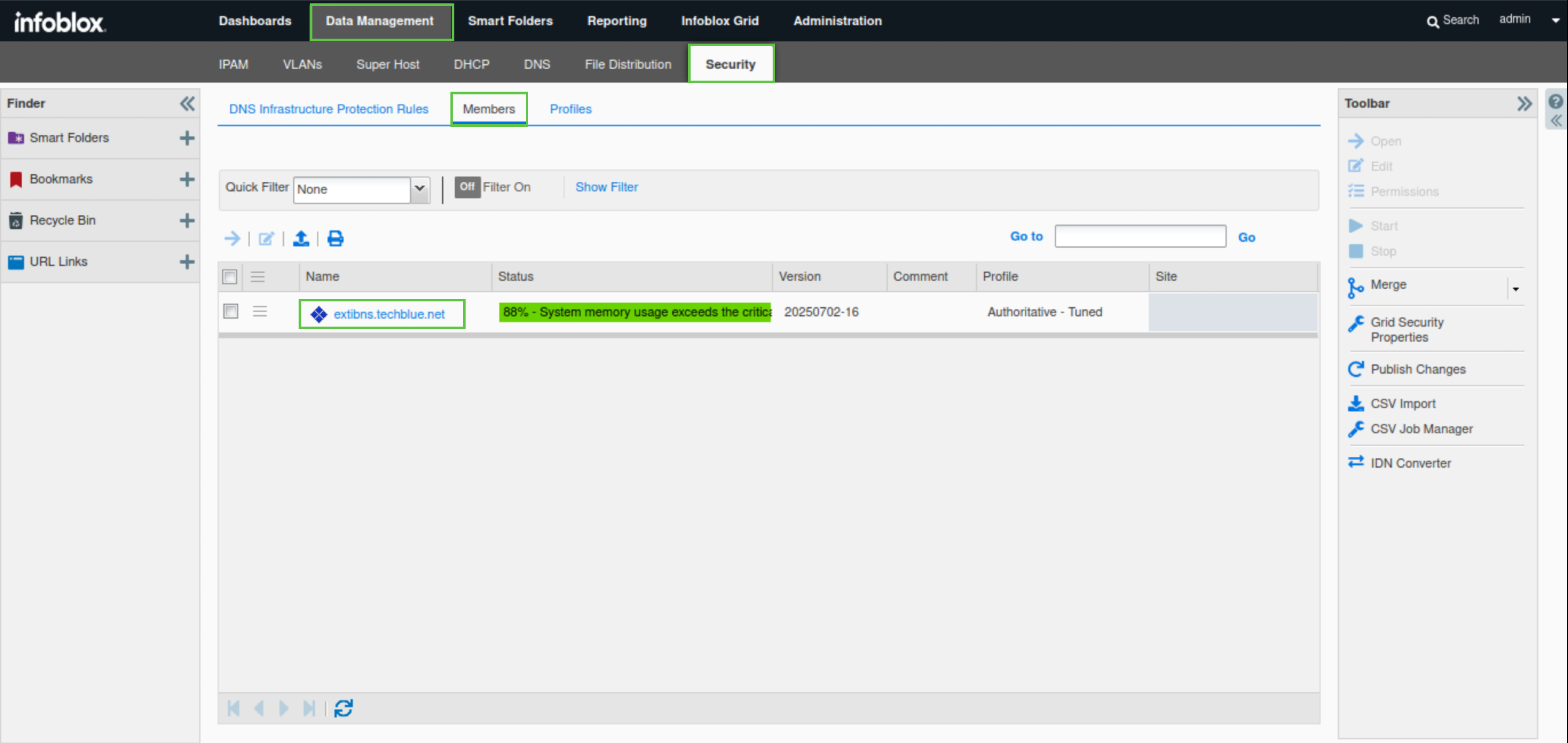Click the Export upload icon above the table
Image resolution: width=1568 pixels, height=743 pixels.
click(301, 238)
